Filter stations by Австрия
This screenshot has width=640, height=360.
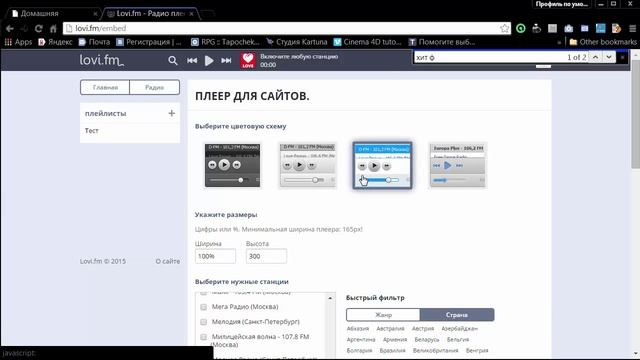tap(423, 329)
